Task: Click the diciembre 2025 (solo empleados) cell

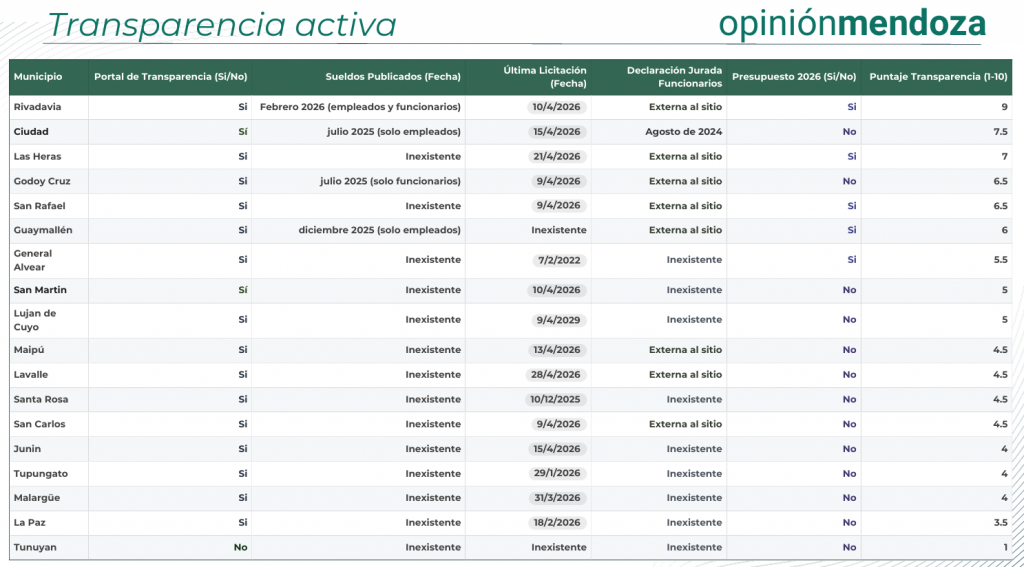Action: pos(379,230)
